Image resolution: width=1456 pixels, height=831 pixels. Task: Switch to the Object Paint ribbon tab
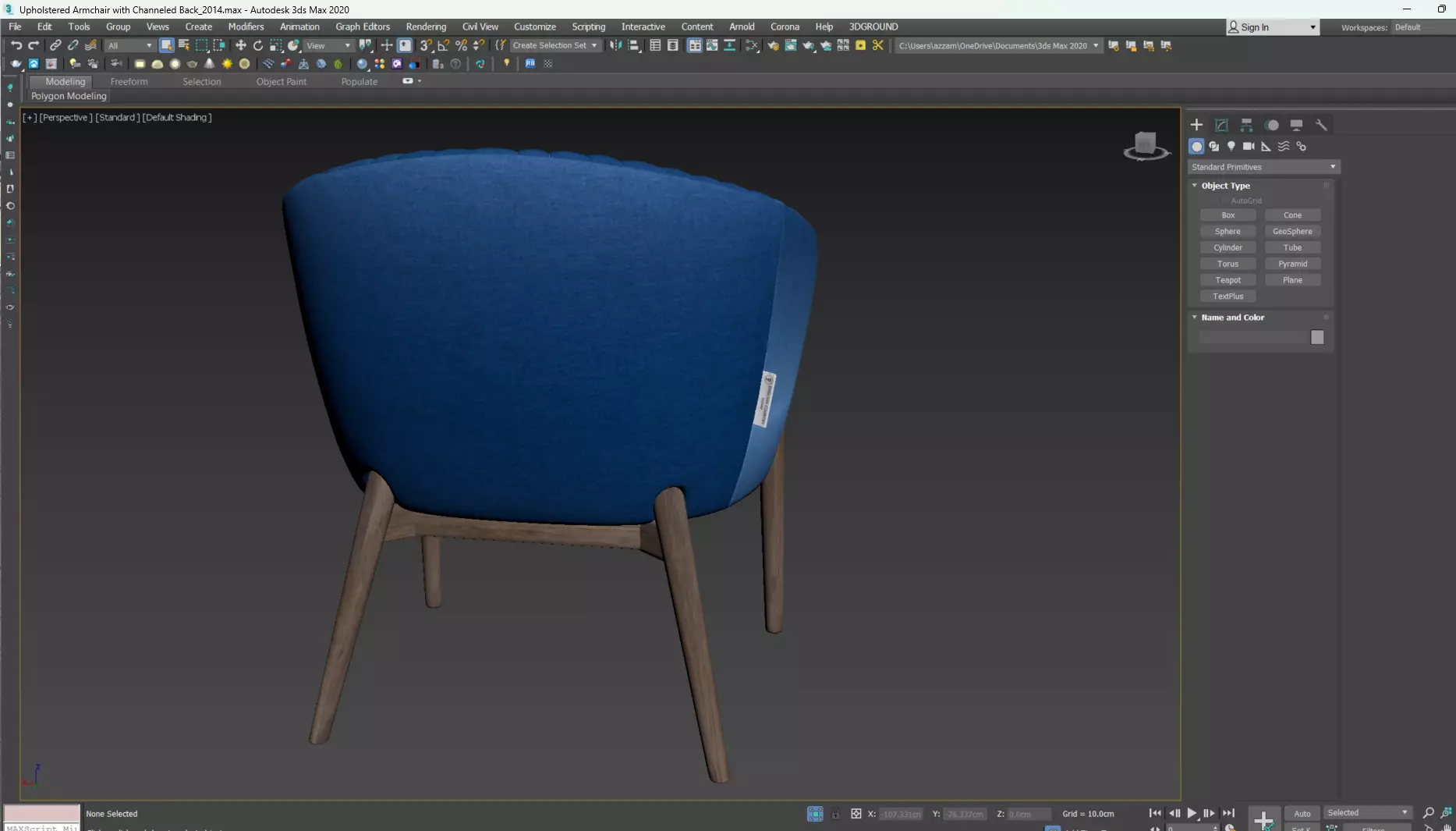[281, 81]
